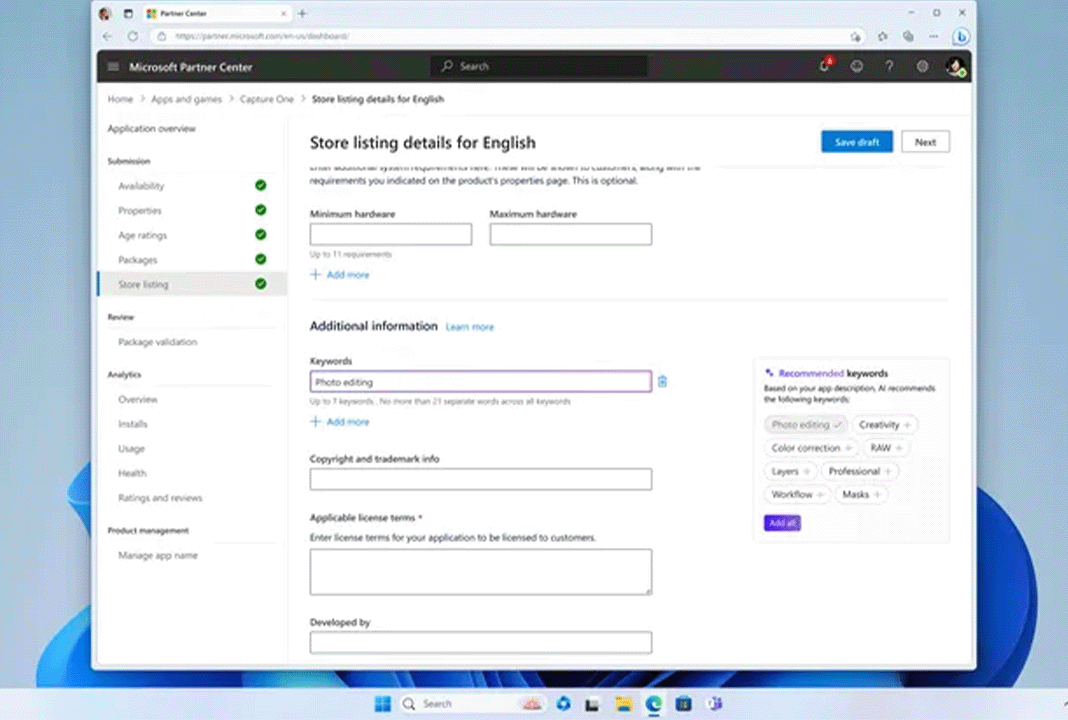Viewport: 1068px width, 720px height.
Task: Click the feedback smiley icon
Action: [x=857, y=66]
